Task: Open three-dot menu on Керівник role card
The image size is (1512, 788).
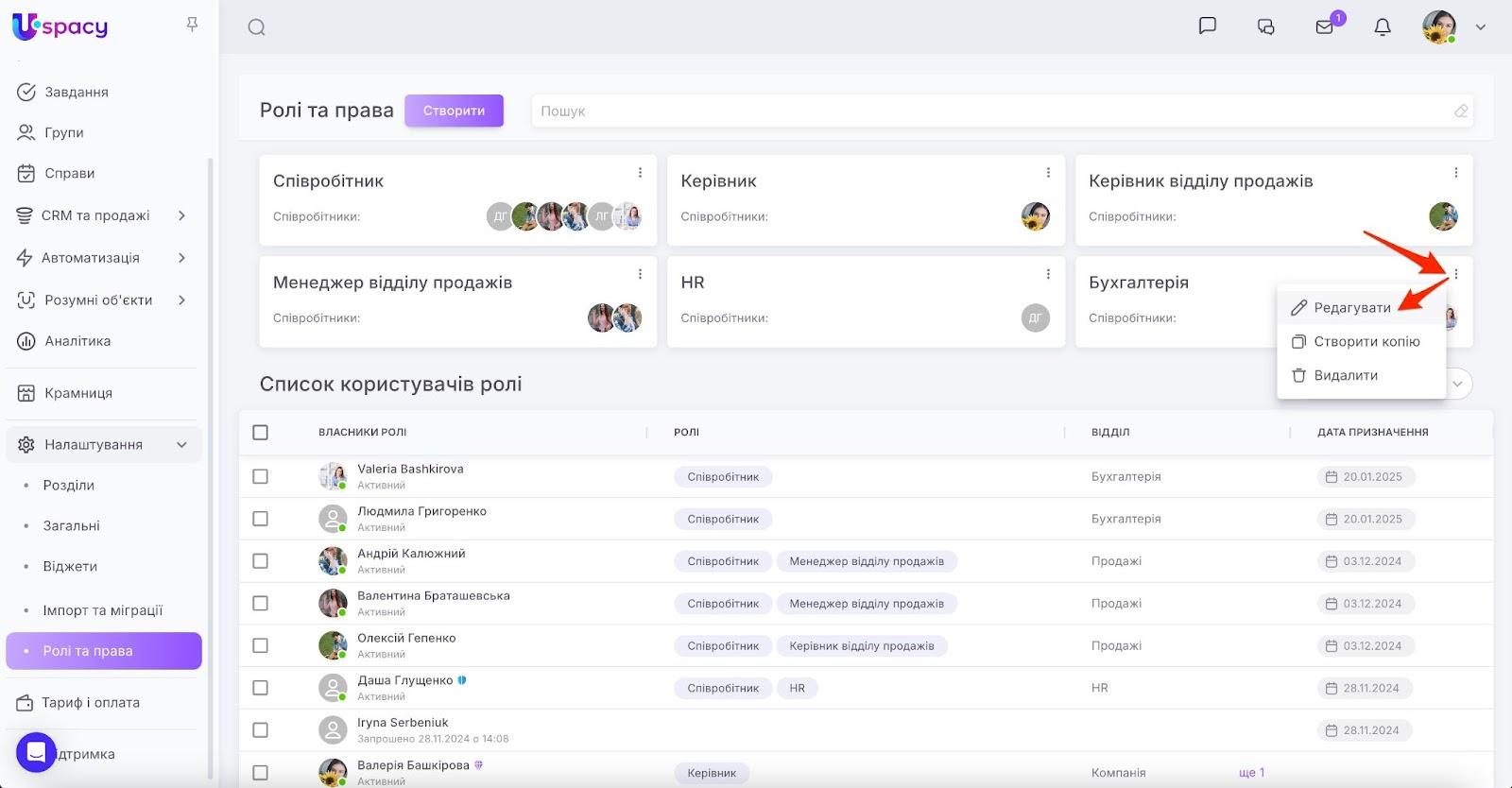Action: coord(1048,173)
